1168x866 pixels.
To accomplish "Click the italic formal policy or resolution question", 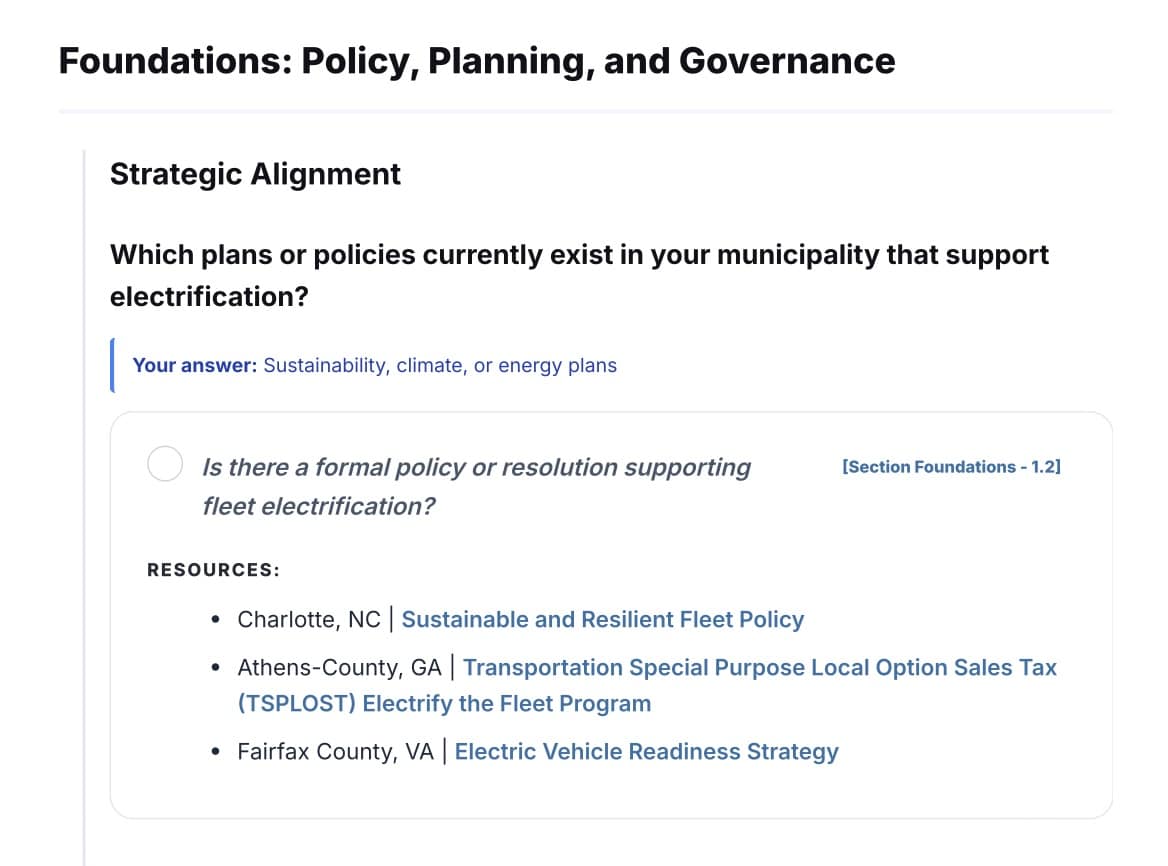I will (x=476, y=486).
